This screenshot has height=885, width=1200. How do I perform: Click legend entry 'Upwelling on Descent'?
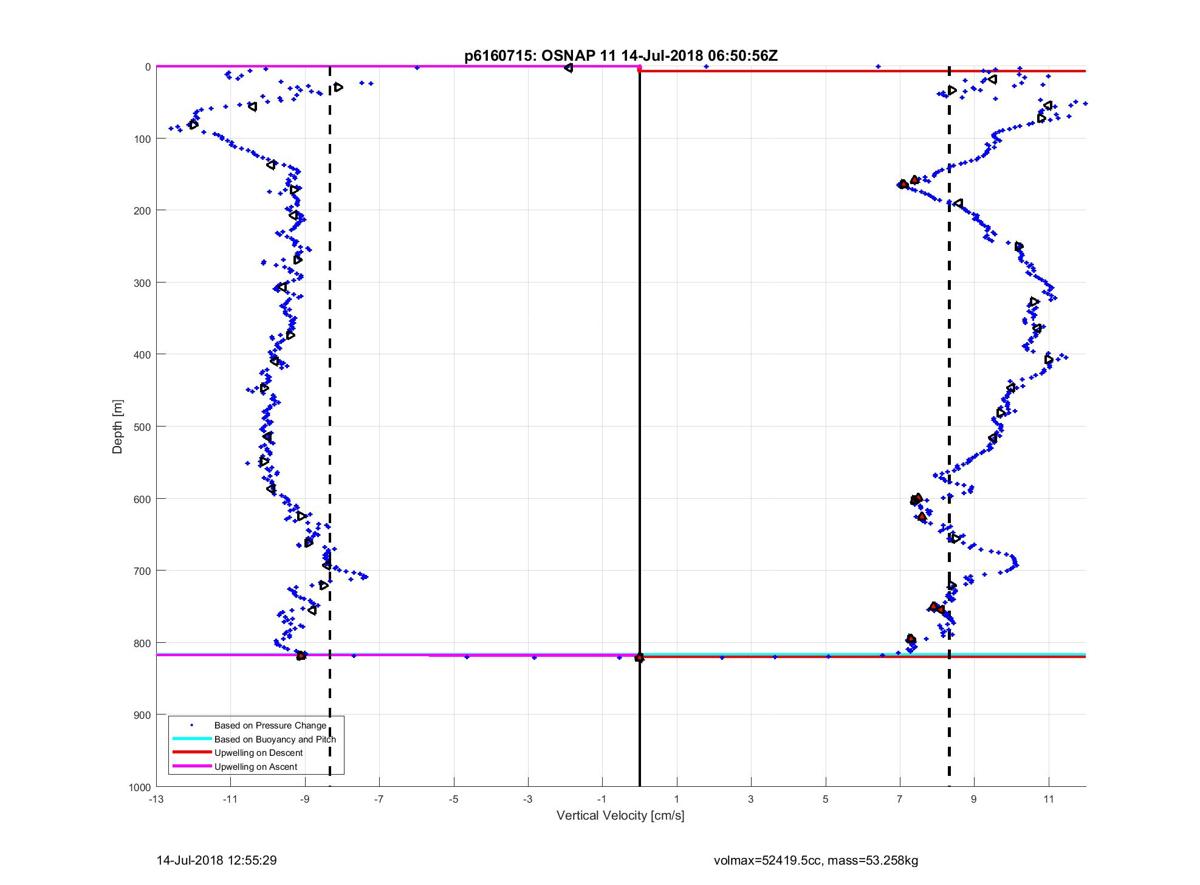click(259, 752)
